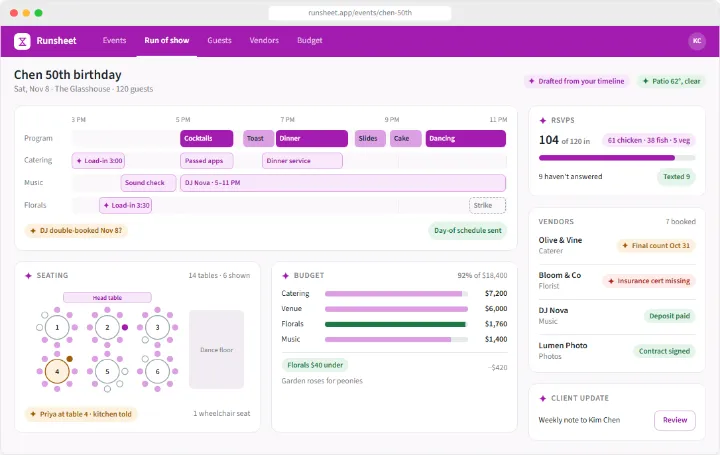Click the Chen 50th birthday title
720x455 pixels.
coord(68,75)
